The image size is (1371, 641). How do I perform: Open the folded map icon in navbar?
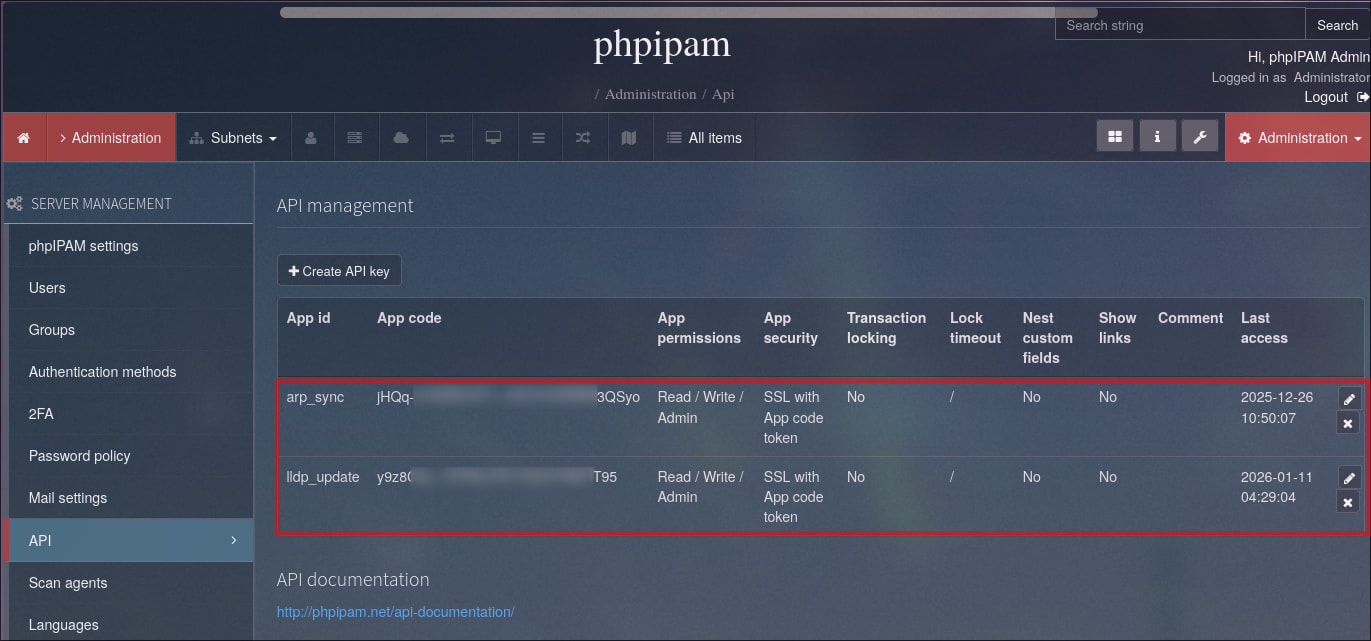(629, 138)
